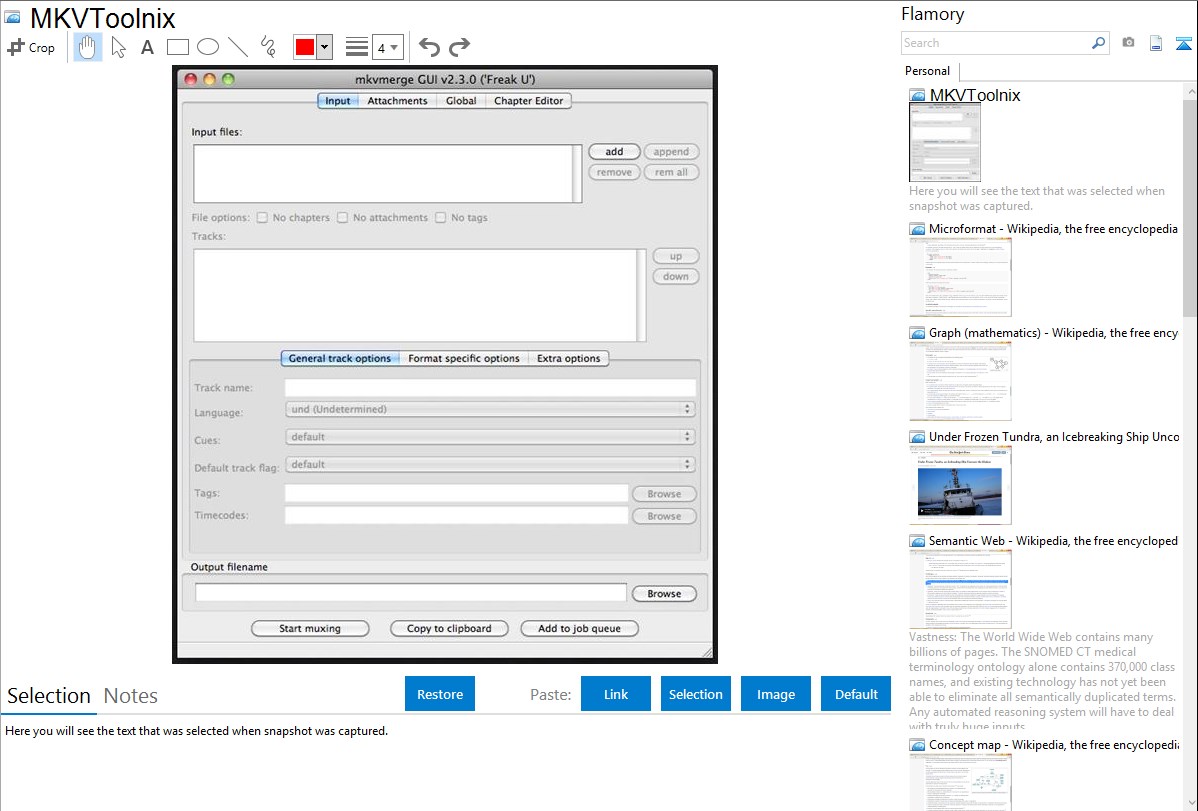Select the Input tab in mkvmerge
1198x811 pixels.
click(x=338, y=101)
